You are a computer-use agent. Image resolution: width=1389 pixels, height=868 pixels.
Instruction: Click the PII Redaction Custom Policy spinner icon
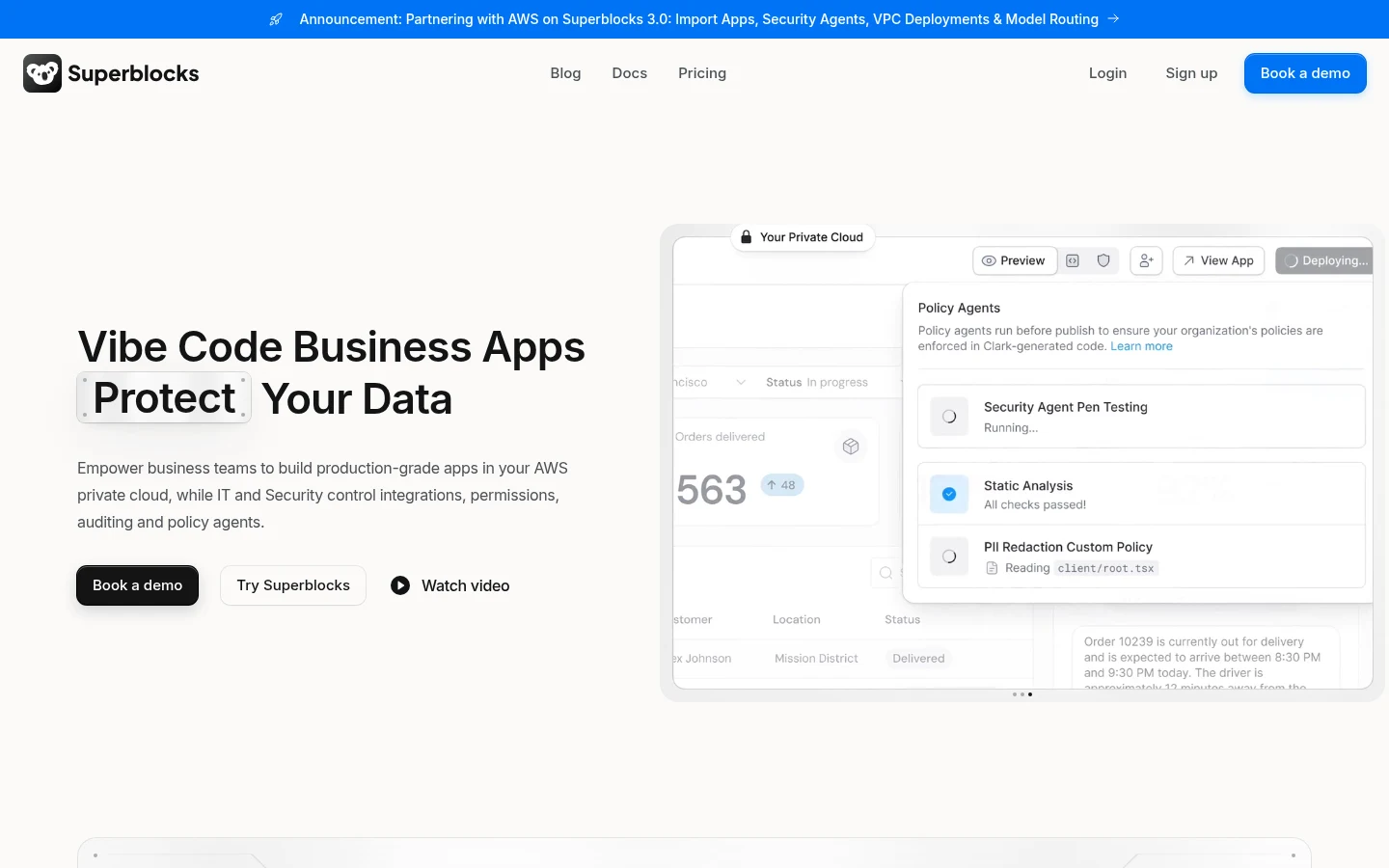pyautogui.click(x=949, y=556)
